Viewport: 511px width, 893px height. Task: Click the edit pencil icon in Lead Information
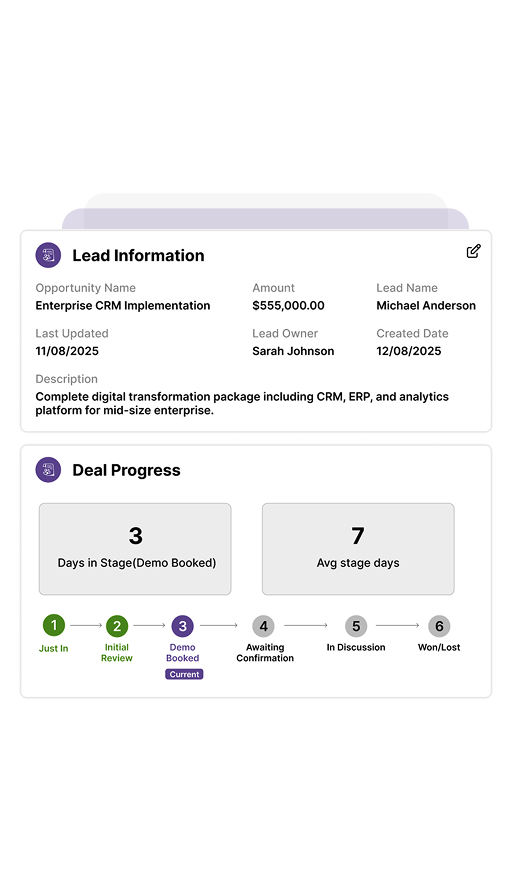click(473, 251)
